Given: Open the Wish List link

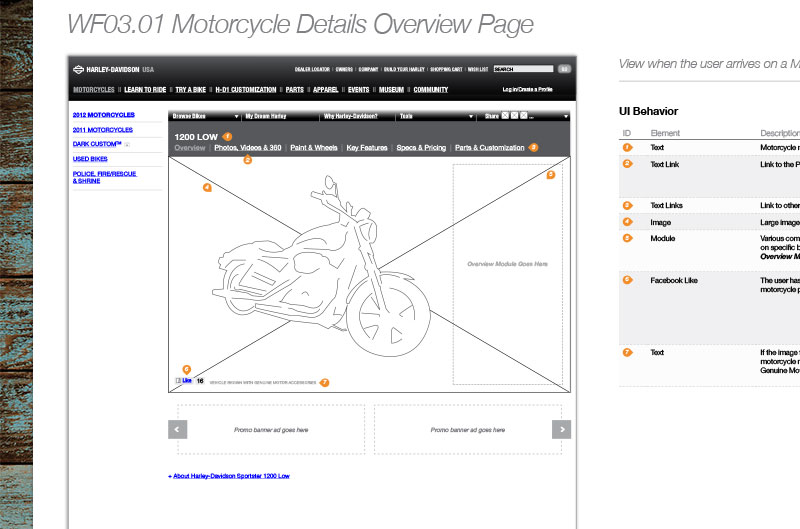Looking at the screenshot, I should 478,69.
